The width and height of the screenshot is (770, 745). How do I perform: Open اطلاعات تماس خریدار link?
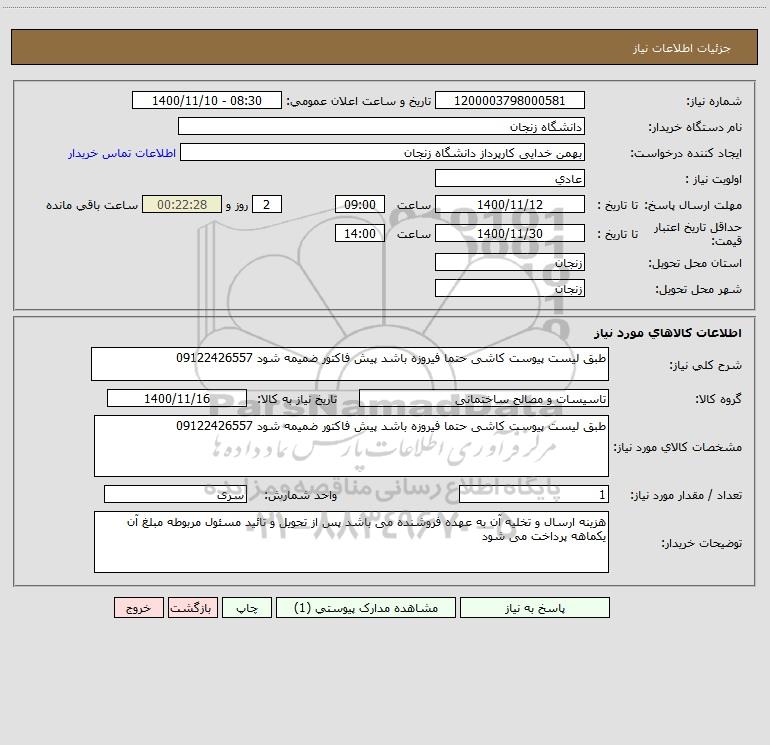[122, 153]
